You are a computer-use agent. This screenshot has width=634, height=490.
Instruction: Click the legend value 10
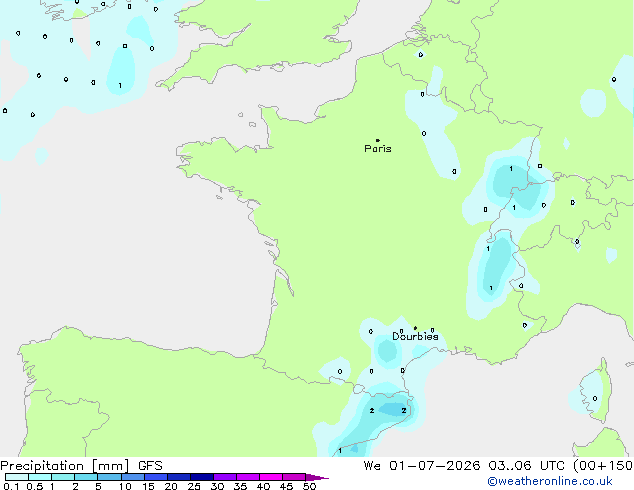(125, 486)
